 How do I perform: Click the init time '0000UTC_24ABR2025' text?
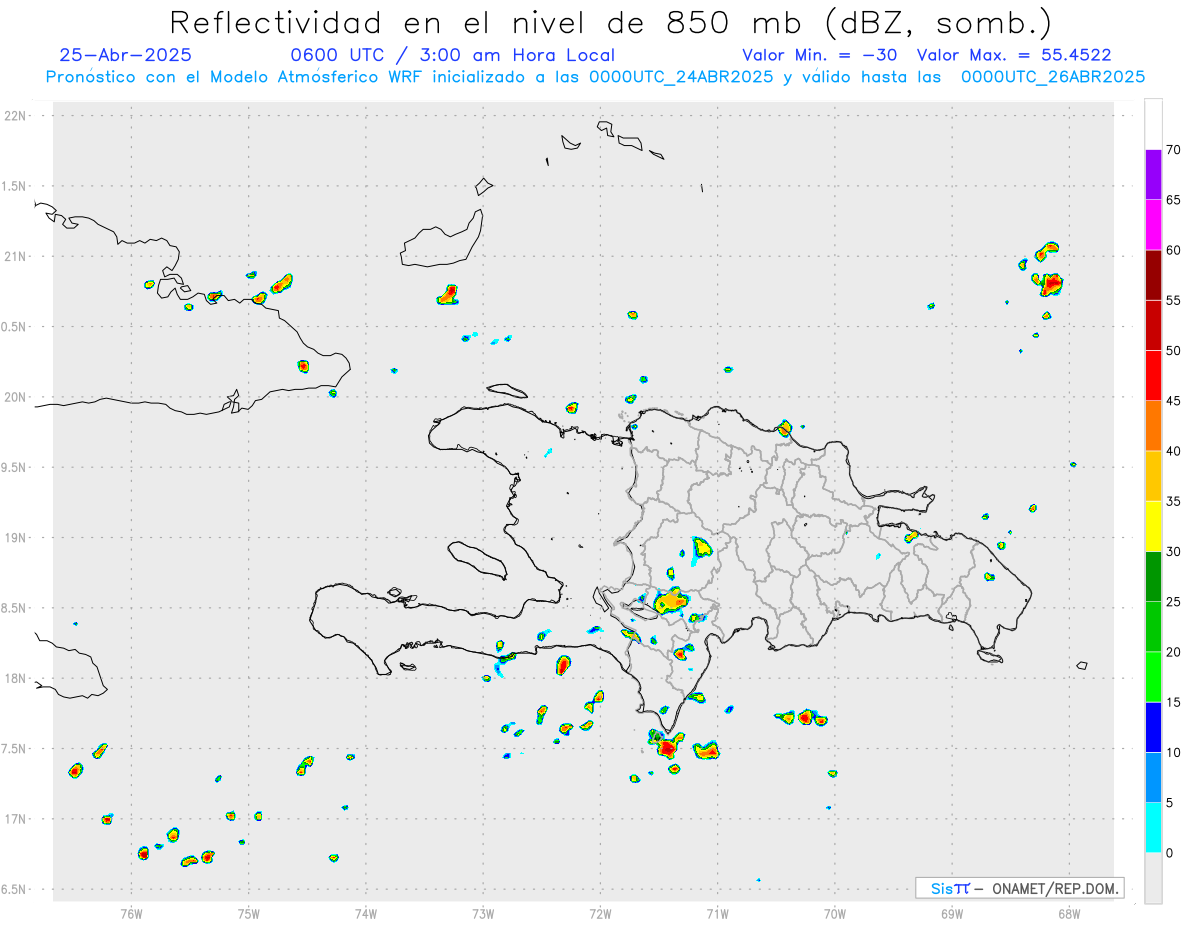pyautogui.click(x=681, y=76)
